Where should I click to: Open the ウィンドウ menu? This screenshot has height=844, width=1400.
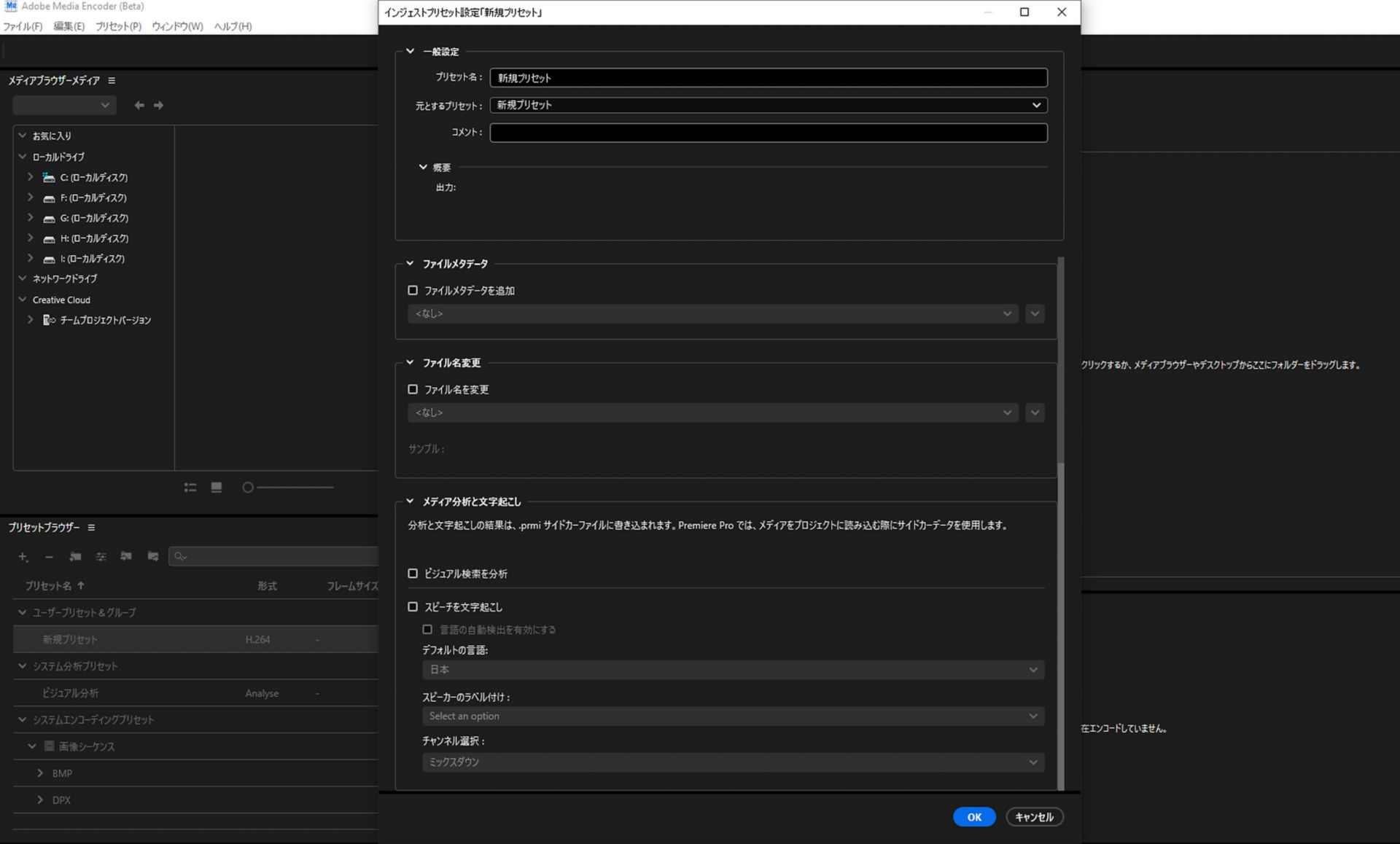coord(177,26)
